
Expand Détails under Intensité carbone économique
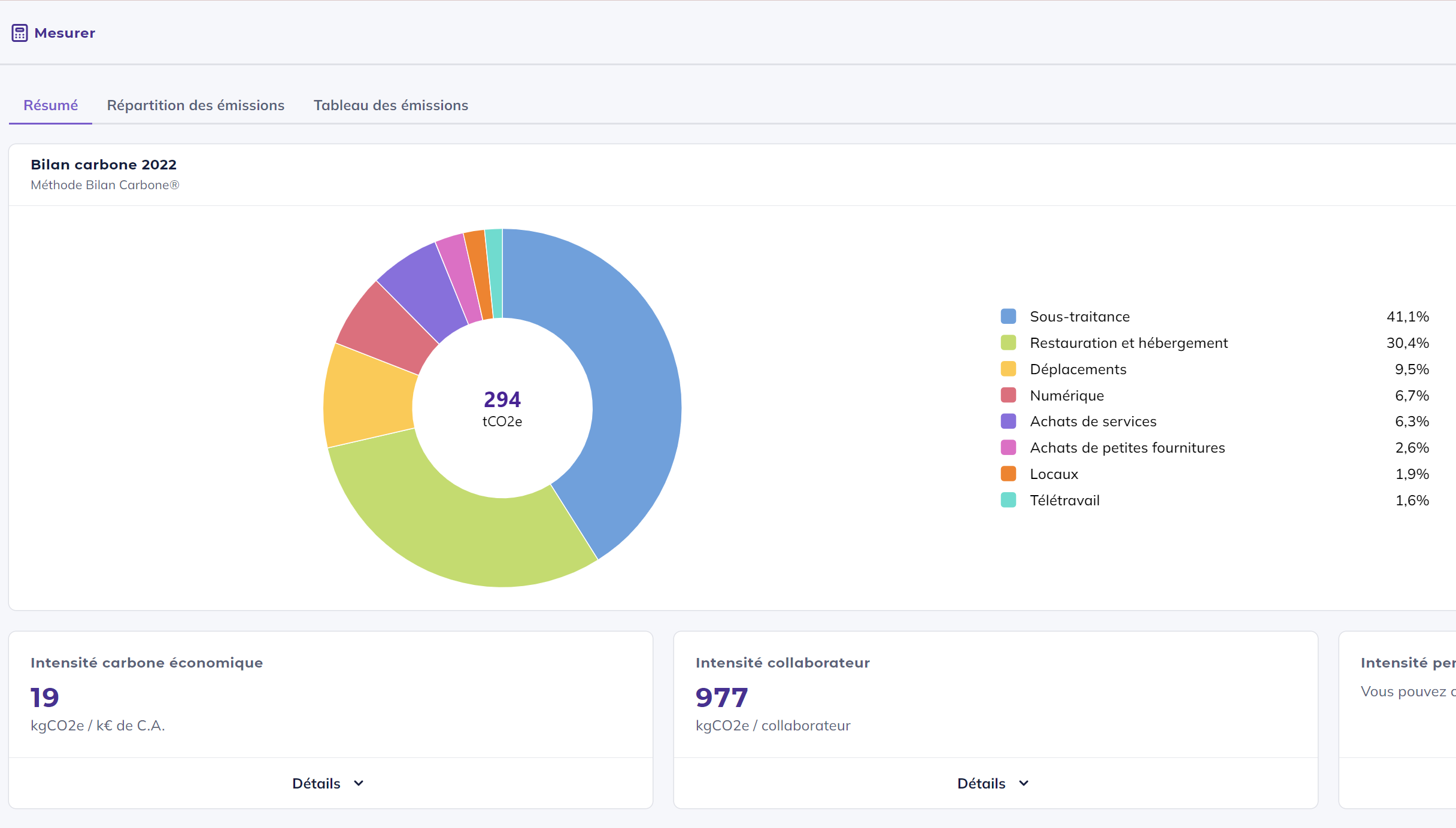[x=316, y=783]
